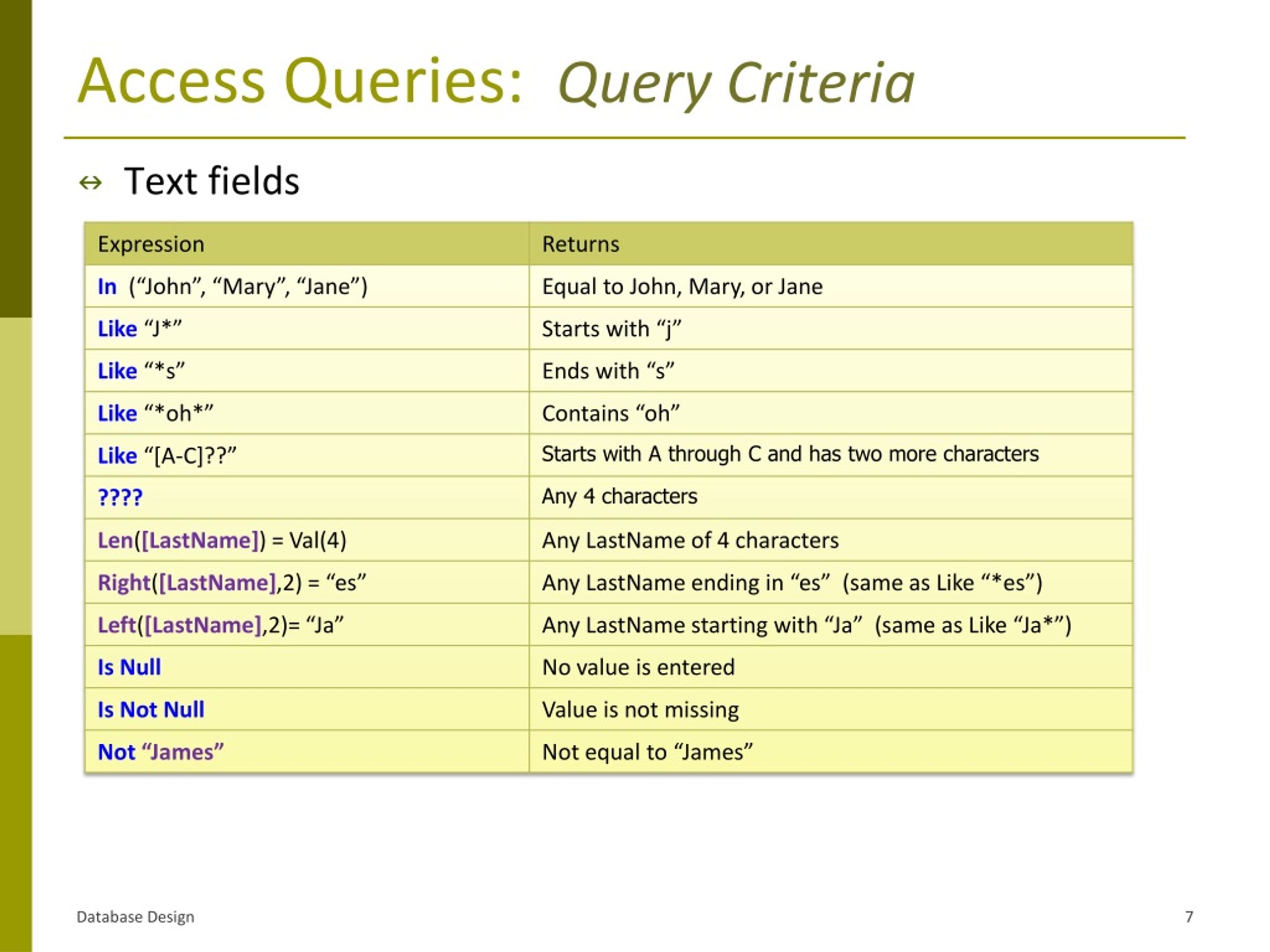Select the Left([LastName],2)= "Ja" cell

(307, 624)
